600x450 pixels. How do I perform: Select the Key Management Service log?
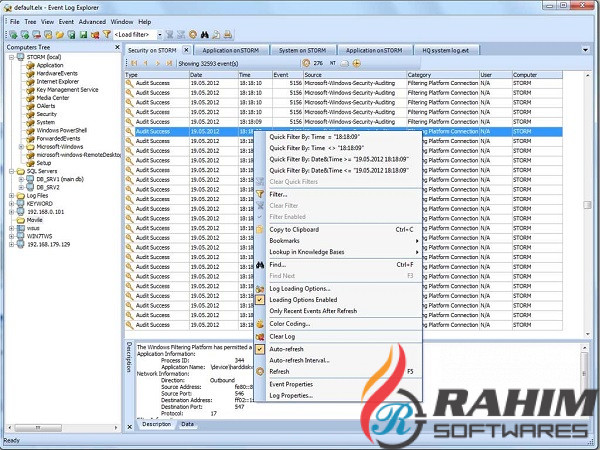(67, 90)
